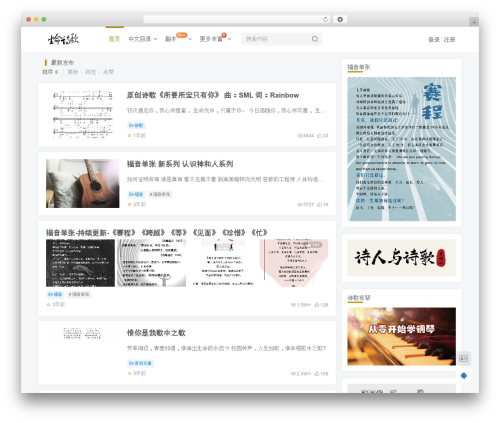Open the small sheet thumbnail of 惟你是我歌中之歌
500x423 pixels.
[x=82, y=333]
